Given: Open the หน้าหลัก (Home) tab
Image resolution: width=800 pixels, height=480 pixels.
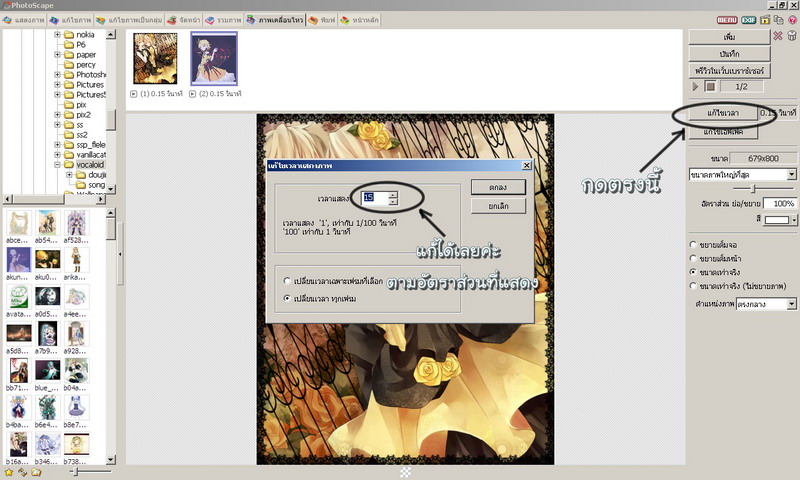Looking at the screenshot, I should 359,20.
